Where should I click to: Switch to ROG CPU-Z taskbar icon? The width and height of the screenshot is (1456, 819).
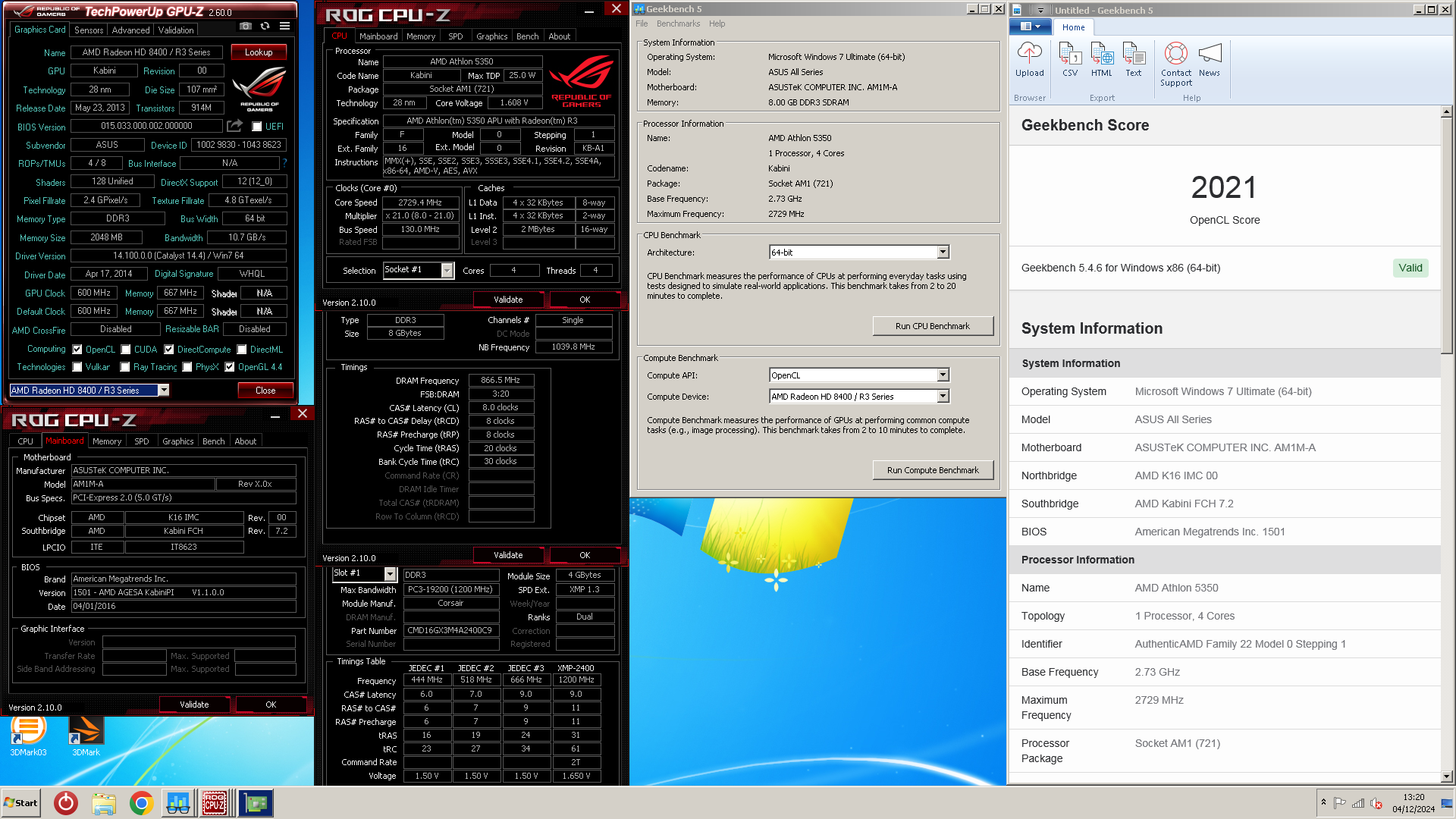click(x=215, y=803)
